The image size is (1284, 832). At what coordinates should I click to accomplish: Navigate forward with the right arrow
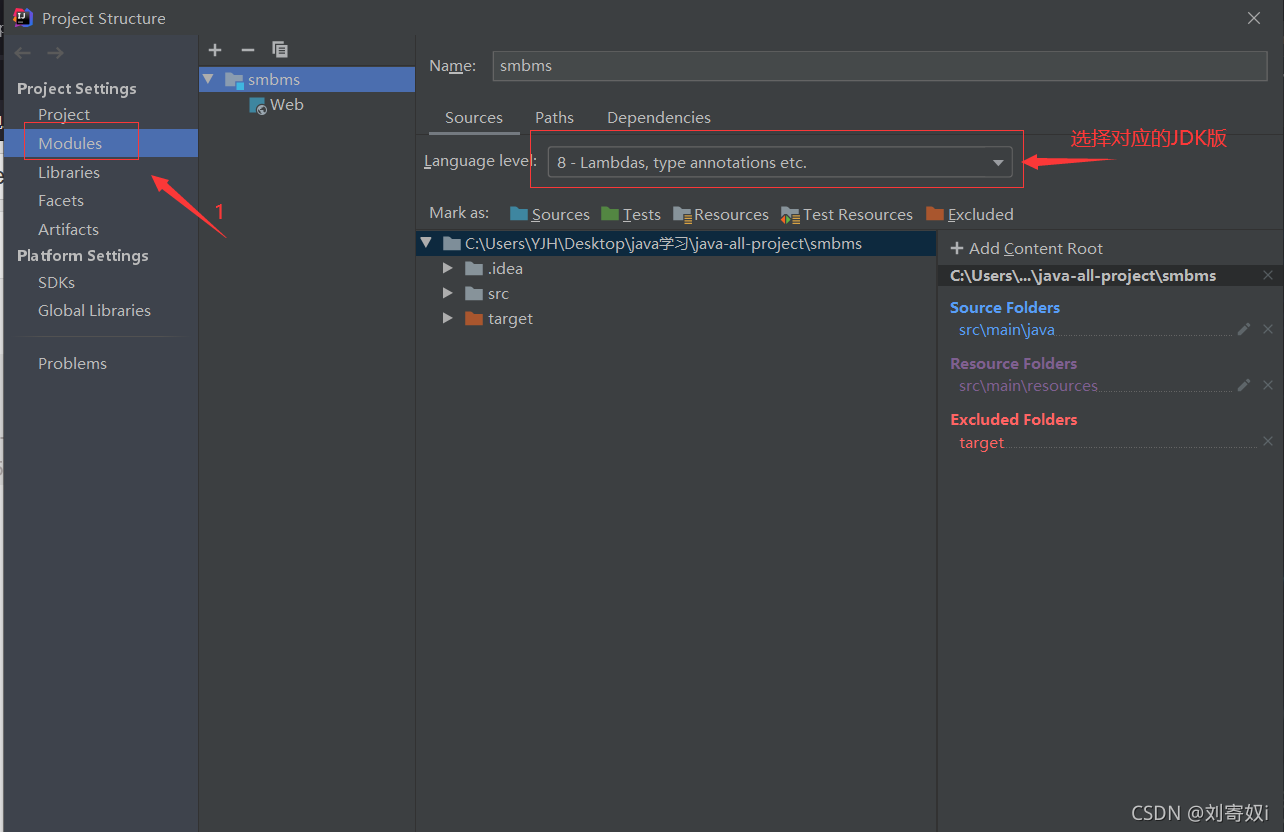tap(56, 53)
